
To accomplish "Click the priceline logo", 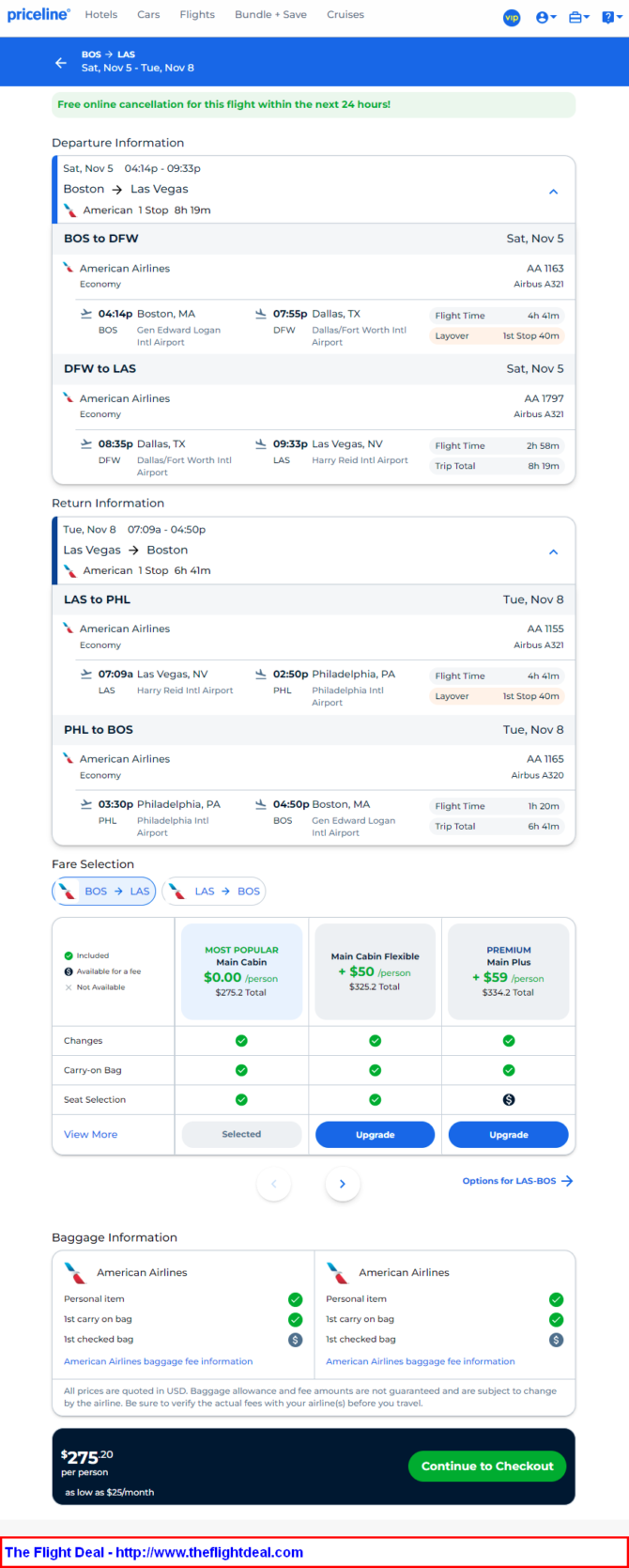I will click(38, 15).
